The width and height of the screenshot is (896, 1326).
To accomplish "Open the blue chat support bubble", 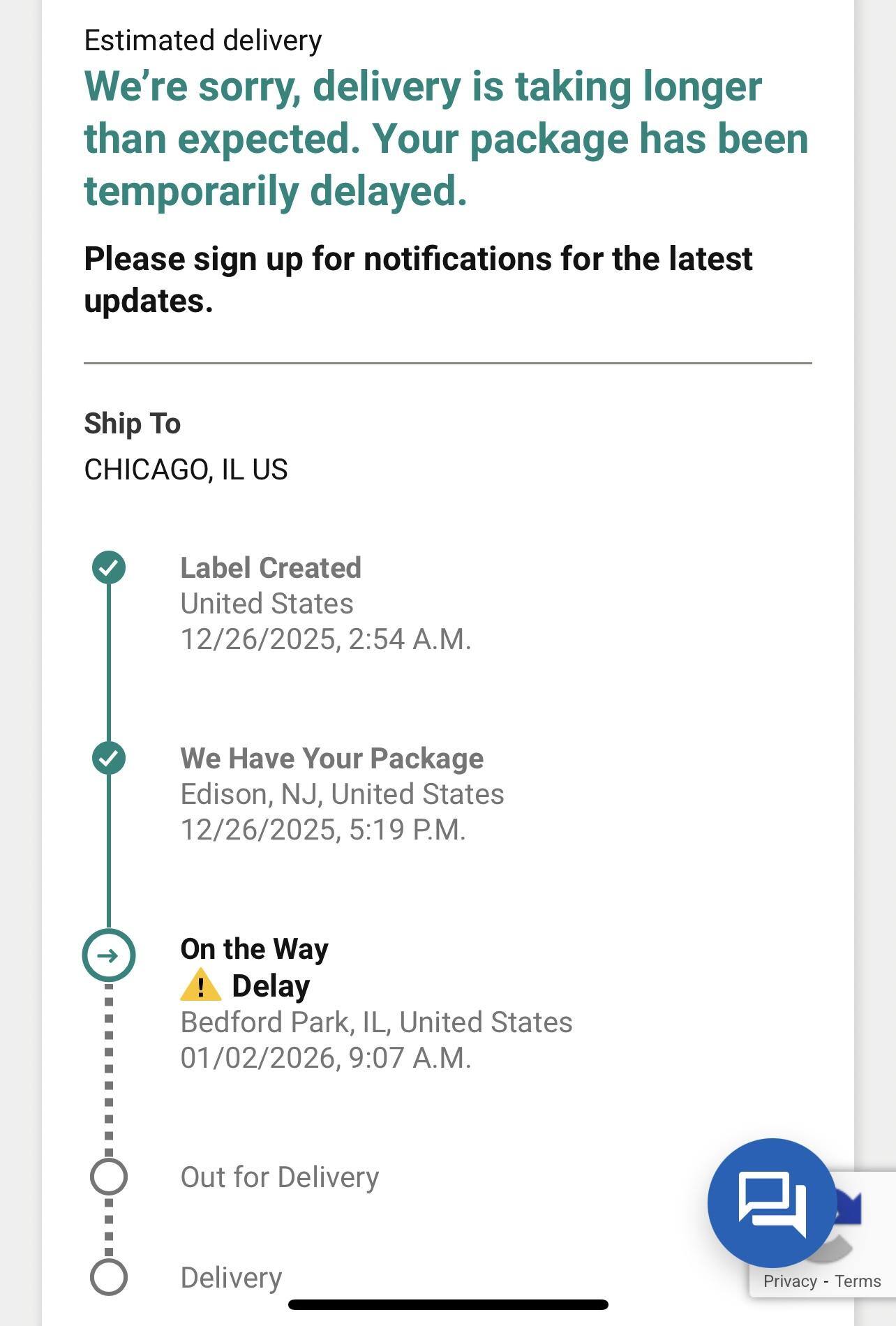I will (x=771, y=1202).
